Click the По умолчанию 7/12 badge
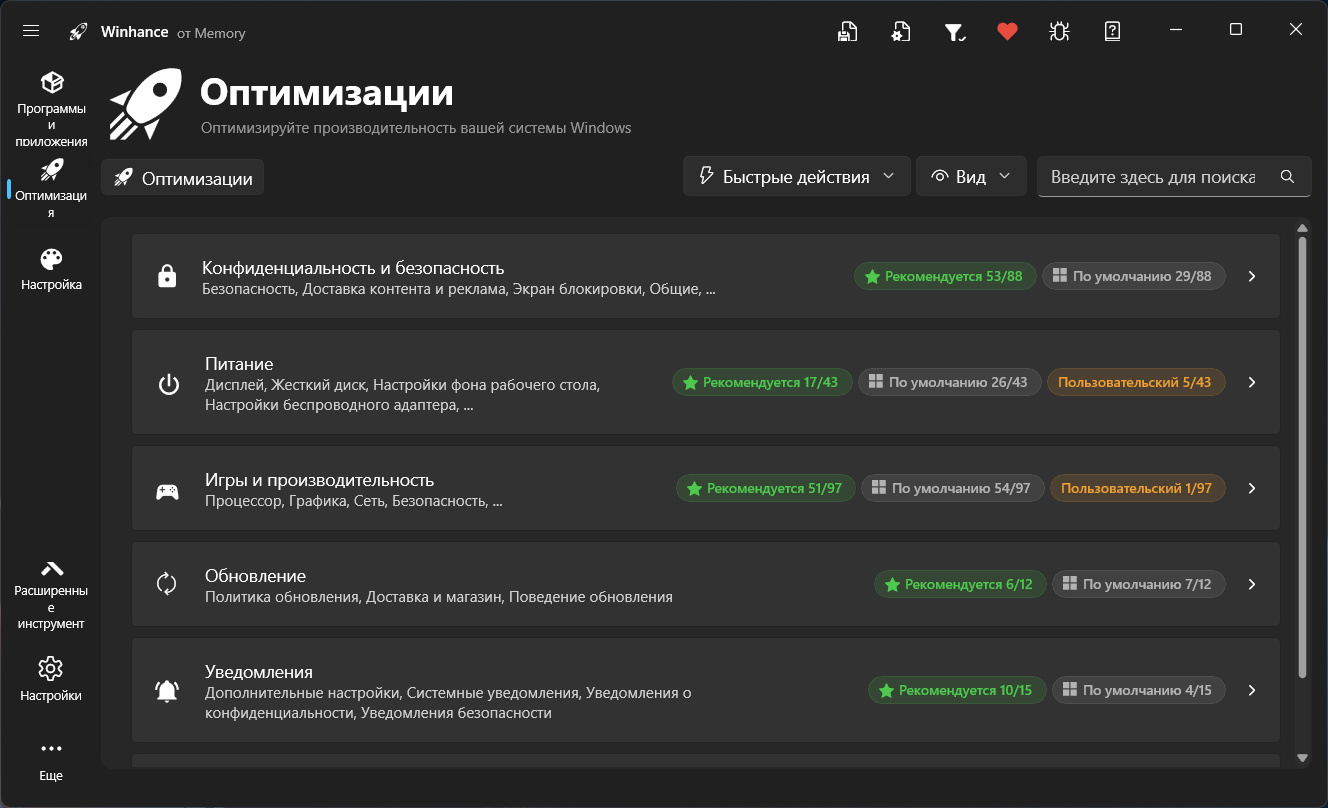This screenshot has height=808, width=1328. pyautogui.click(x=1139, y=584)
